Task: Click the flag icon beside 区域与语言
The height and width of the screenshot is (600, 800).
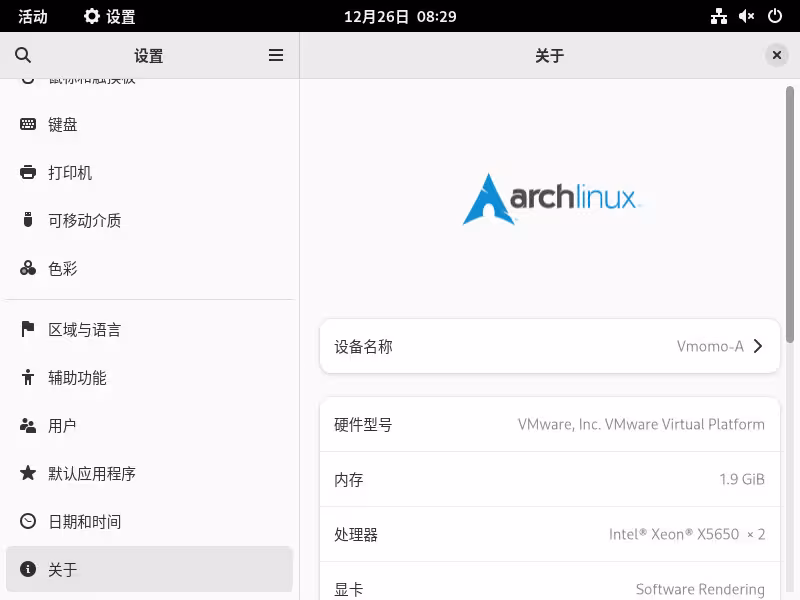Action: [28, 329]
